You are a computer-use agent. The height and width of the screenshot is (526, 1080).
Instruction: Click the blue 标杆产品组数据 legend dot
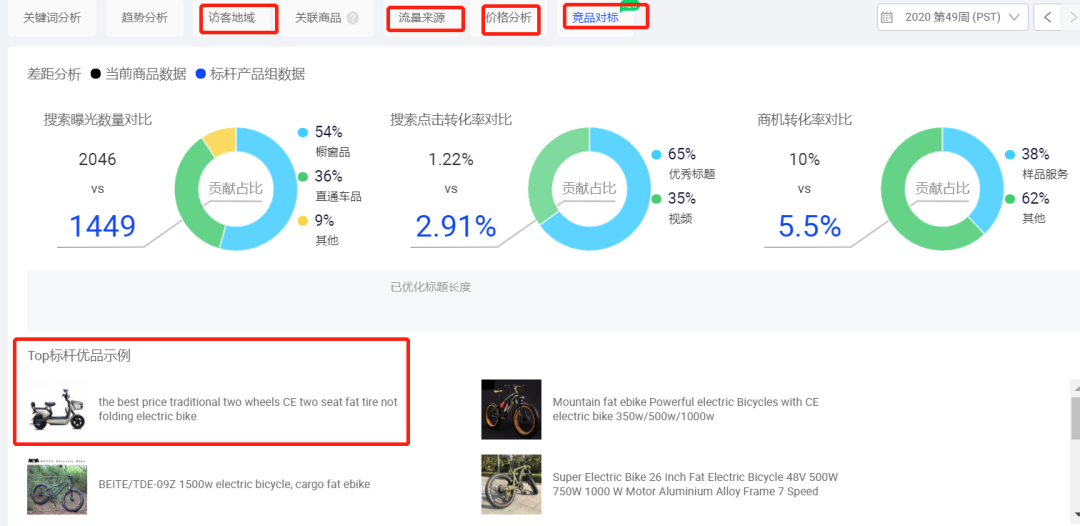point(200,74)
